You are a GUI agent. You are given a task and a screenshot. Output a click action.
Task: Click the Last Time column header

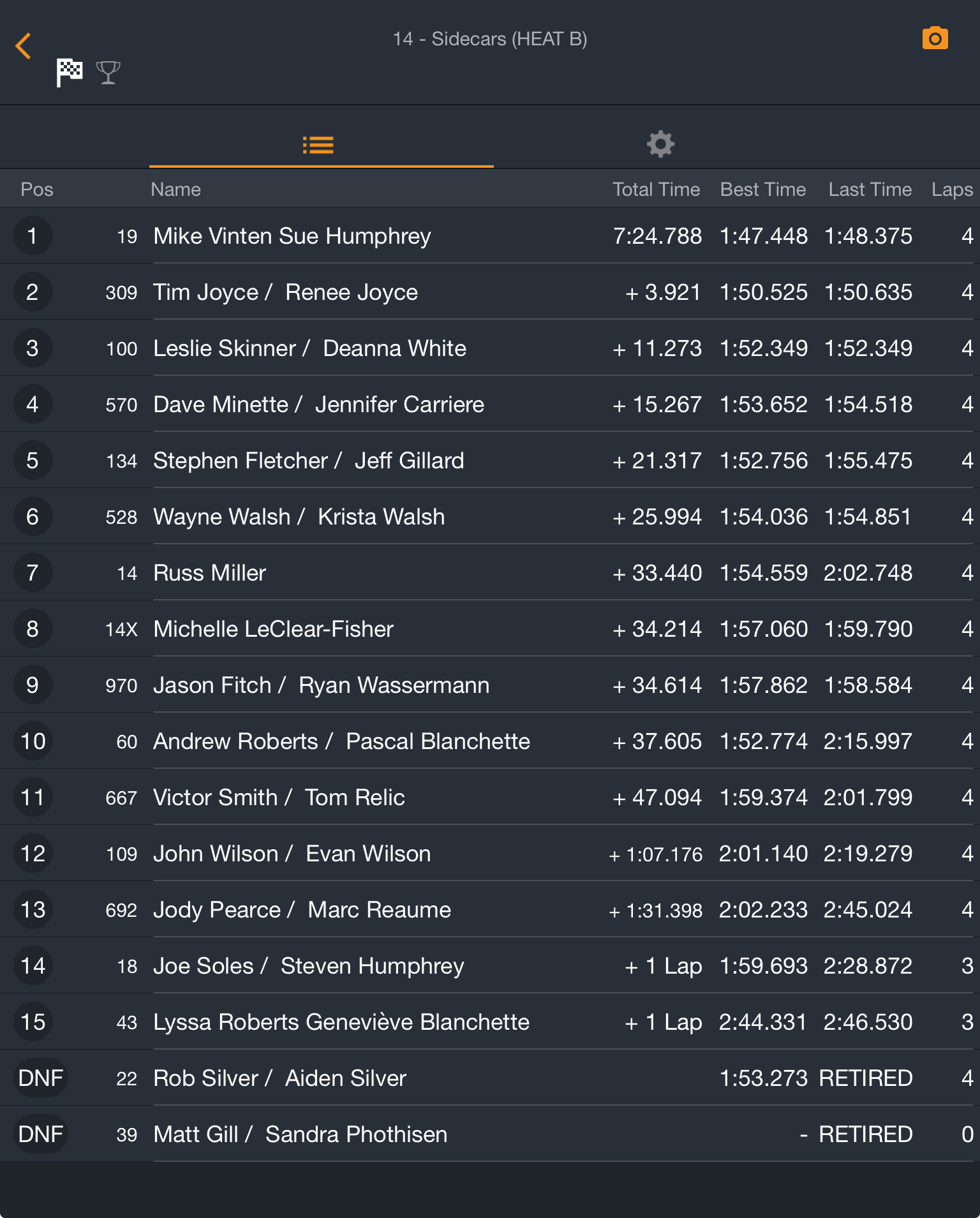(870, 189)
